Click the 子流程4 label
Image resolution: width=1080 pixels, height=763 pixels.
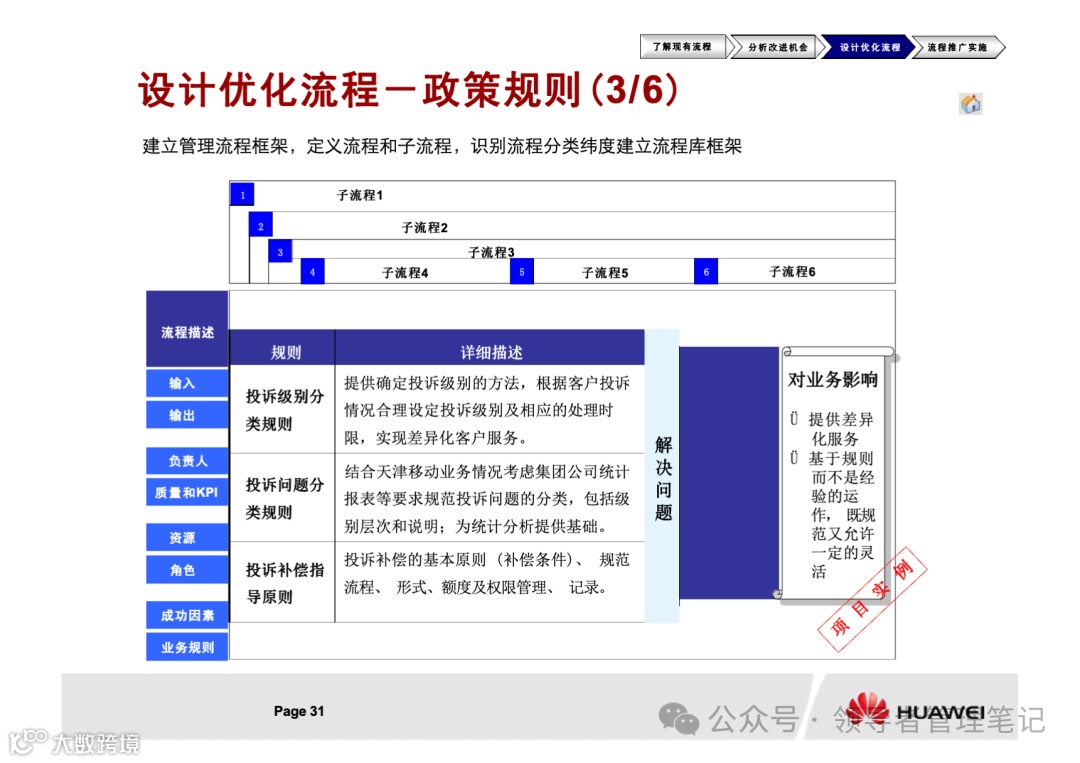(405, 273)
